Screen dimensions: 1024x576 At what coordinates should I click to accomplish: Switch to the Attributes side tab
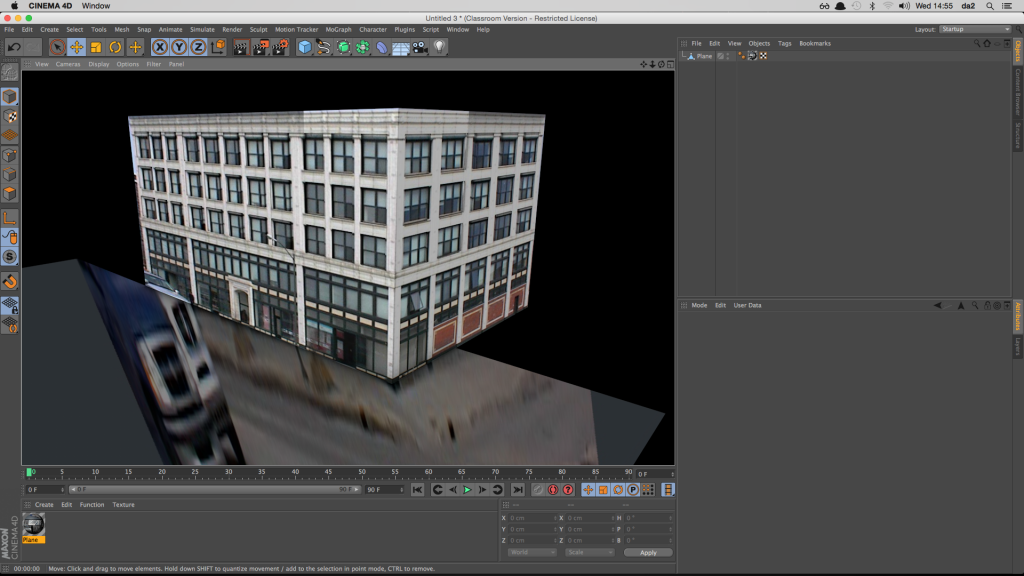point(1018,315)
